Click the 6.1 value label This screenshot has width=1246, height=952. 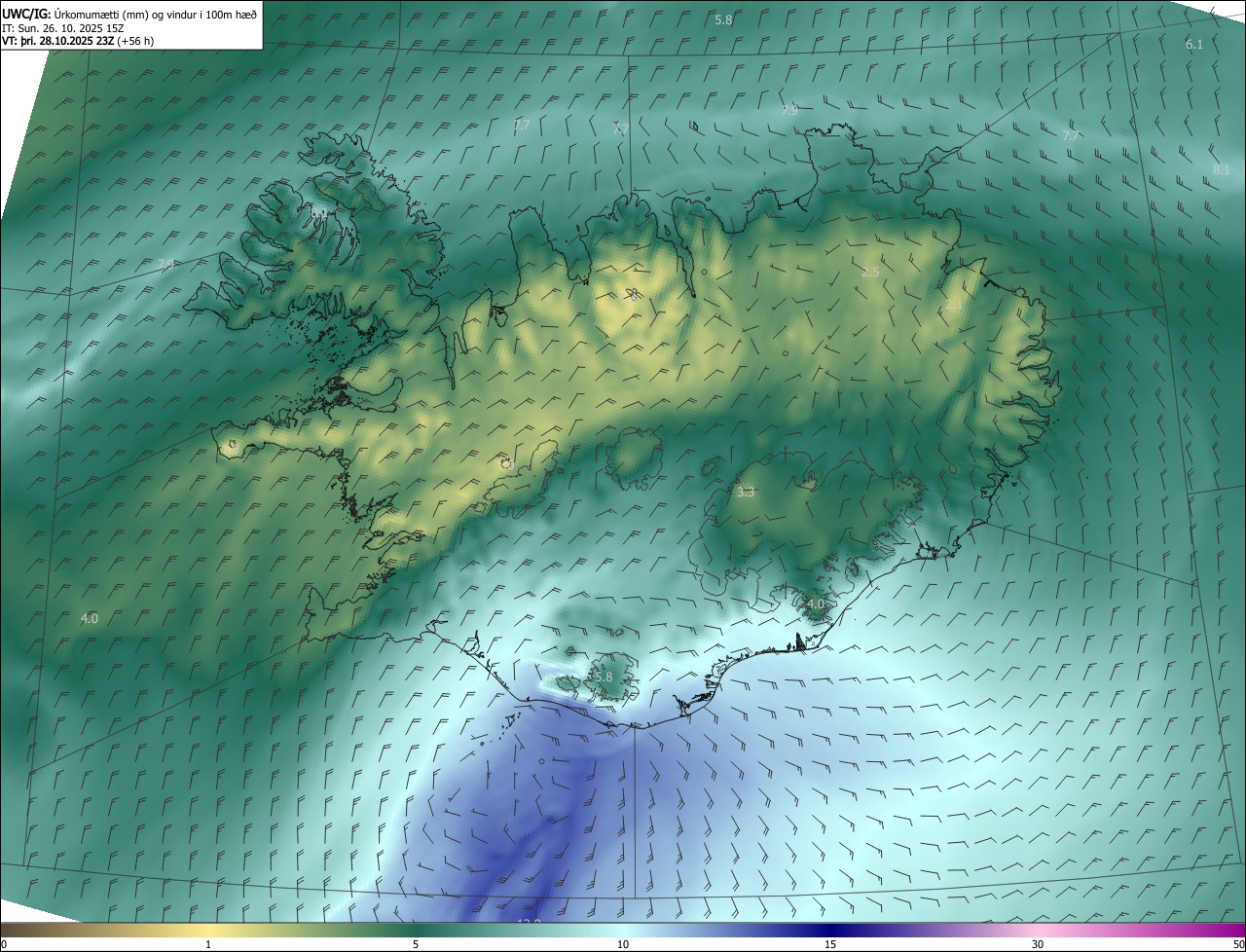(1194, 45)
